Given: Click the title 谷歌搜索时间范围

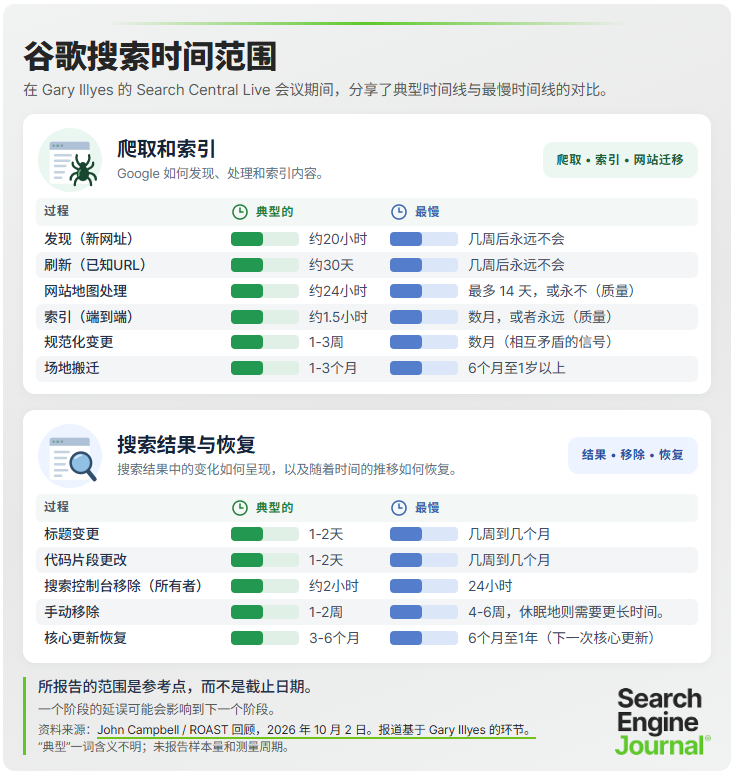Looking at the screenshot, I should click(x=150, y=56).
